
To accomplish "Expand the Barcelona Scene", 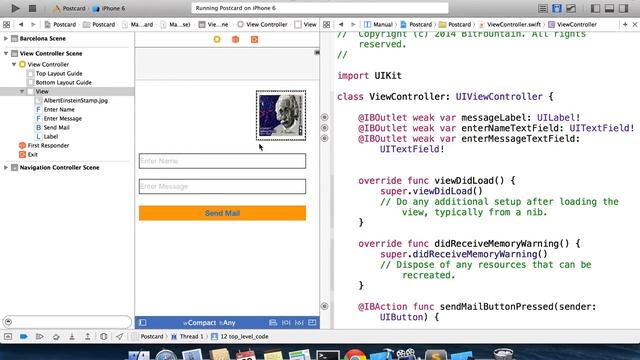I will [x=6, y=38].
